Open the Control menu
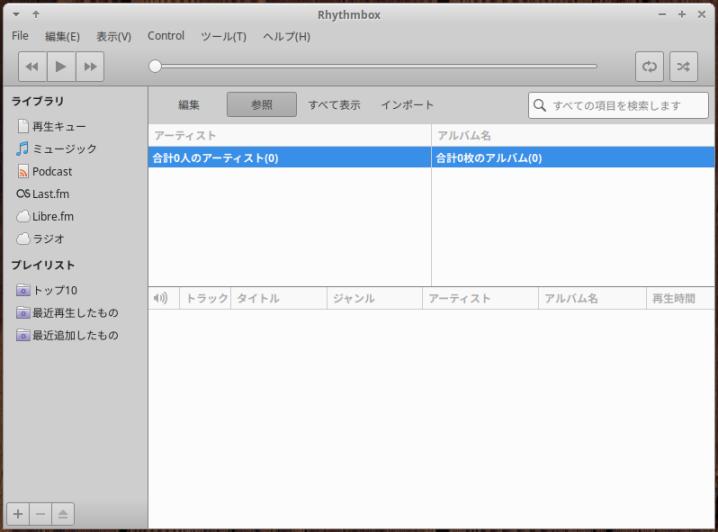Viewport: 718px width, 532px height. coord(166,36)
